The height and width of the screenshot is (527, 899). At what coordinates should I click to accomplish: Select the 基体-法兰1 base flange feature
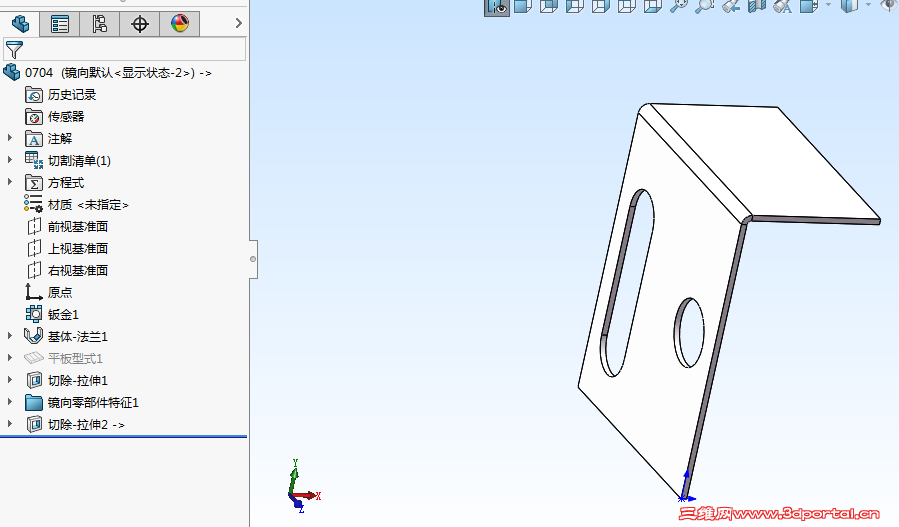click(77, 337)
